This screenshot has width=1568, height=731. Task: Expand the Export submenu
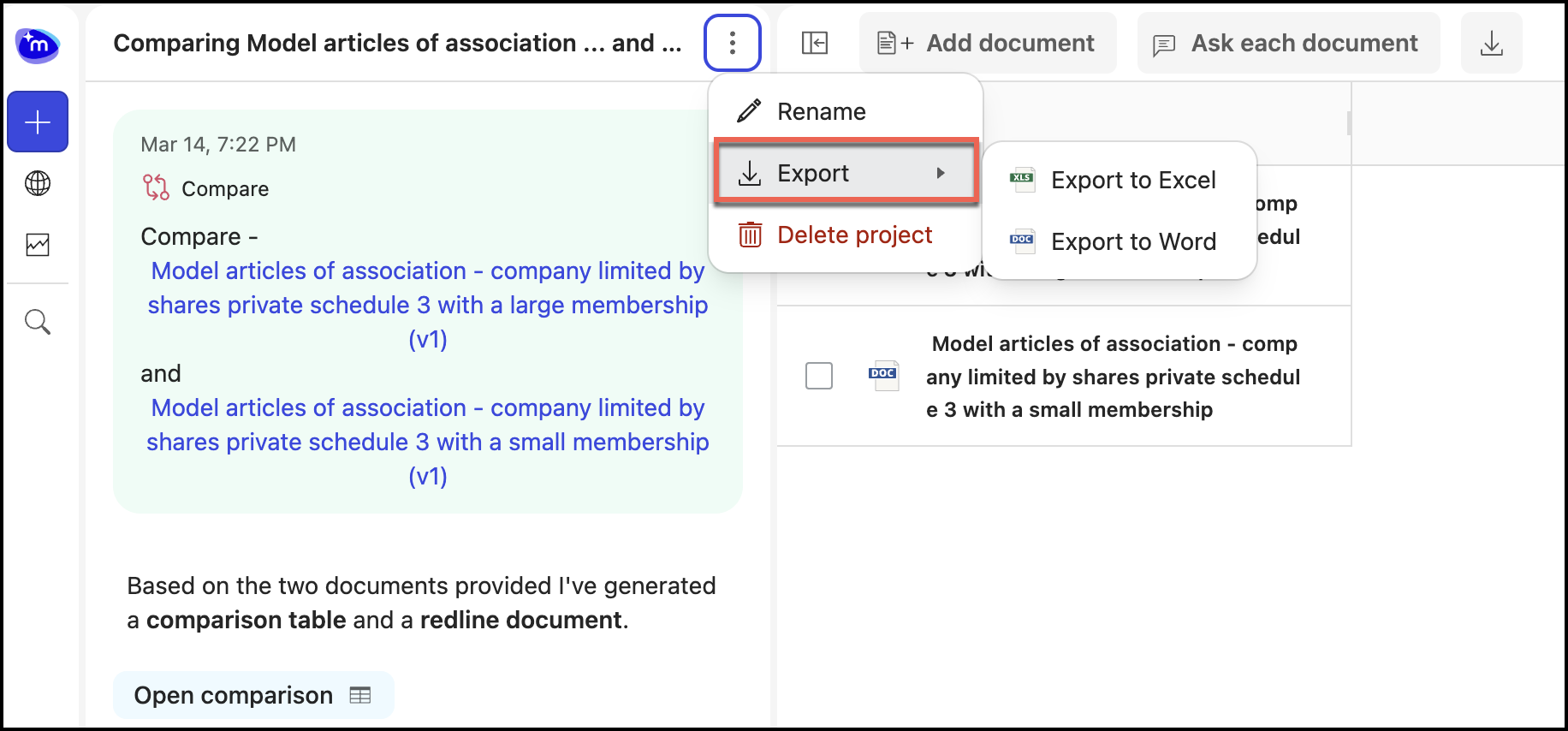pyautogui.click(x=846, y=173)
